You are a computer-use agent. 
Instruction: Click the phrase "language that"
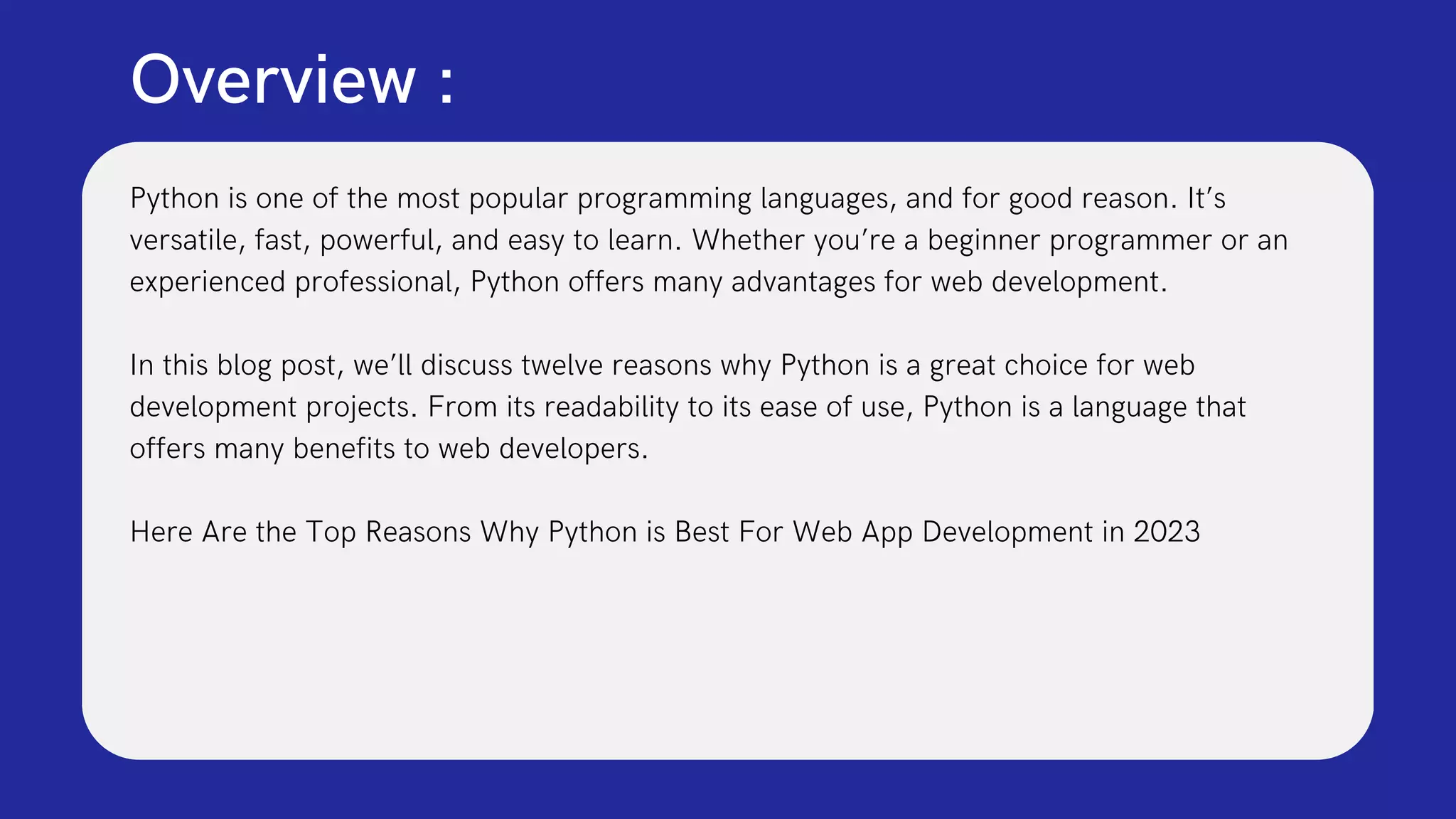coord(1159,407)
